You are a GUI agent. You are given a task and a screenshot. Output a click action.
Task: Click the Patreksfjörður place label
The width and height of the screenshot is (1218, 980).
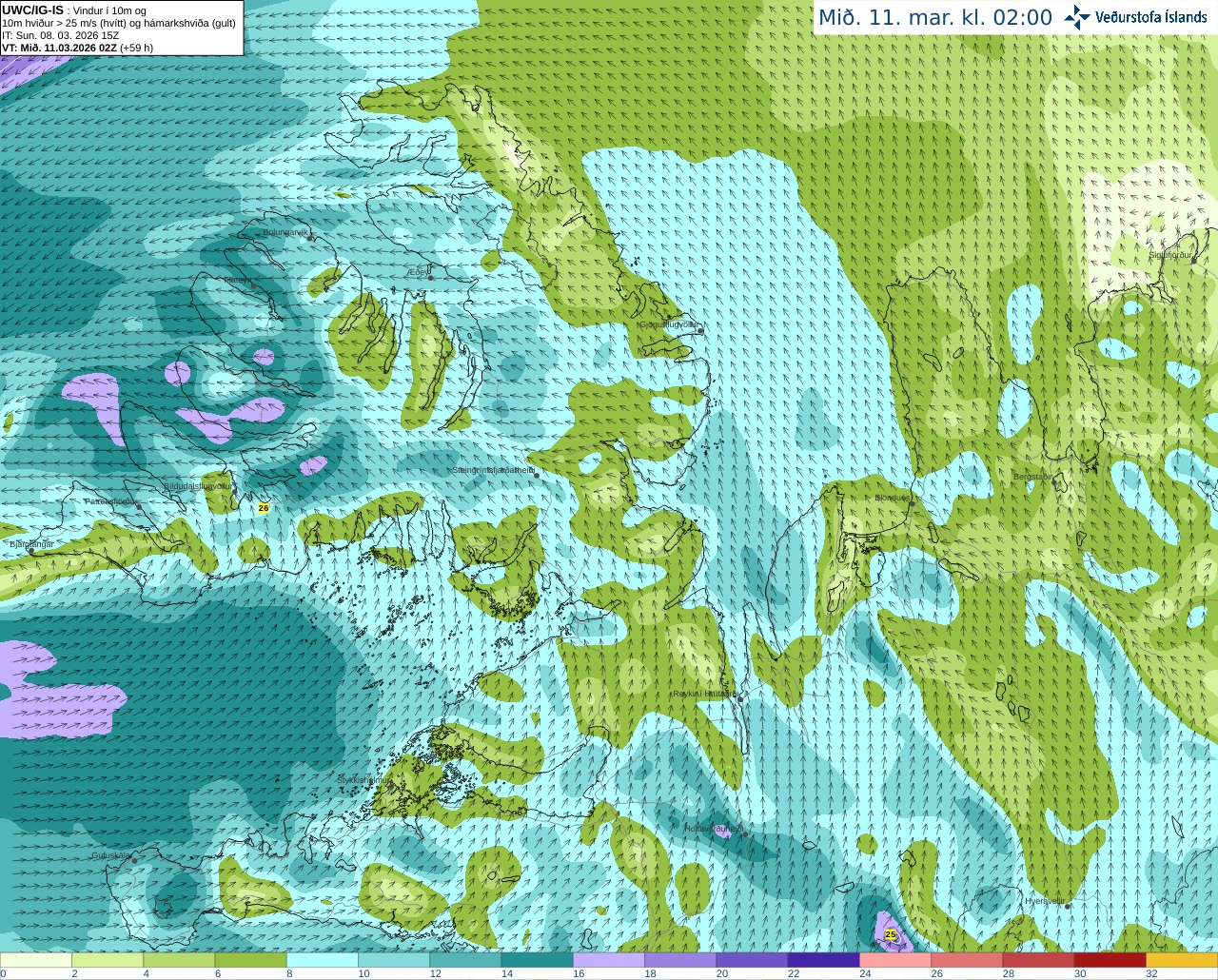(111, 500)
